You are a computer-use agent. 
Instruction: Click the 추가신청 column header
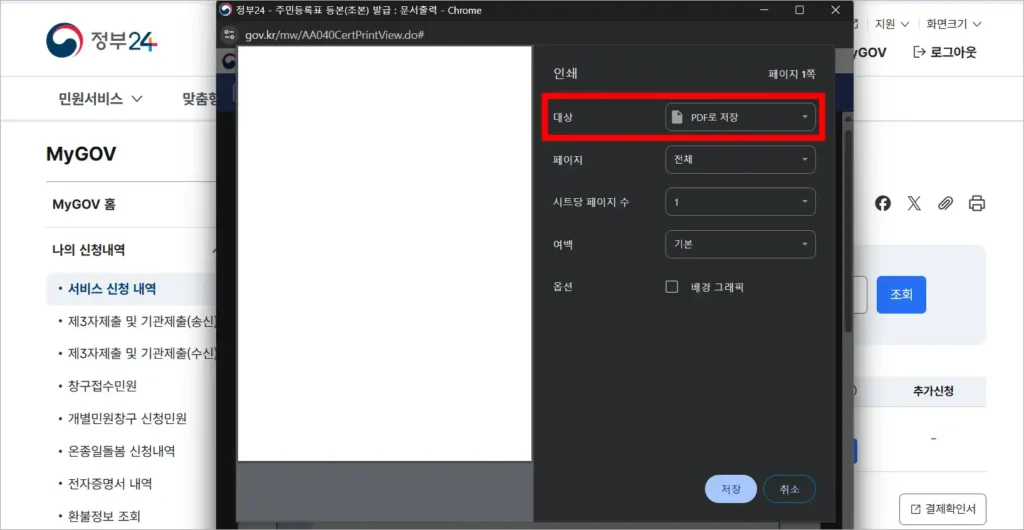click(x=933, y=392)
